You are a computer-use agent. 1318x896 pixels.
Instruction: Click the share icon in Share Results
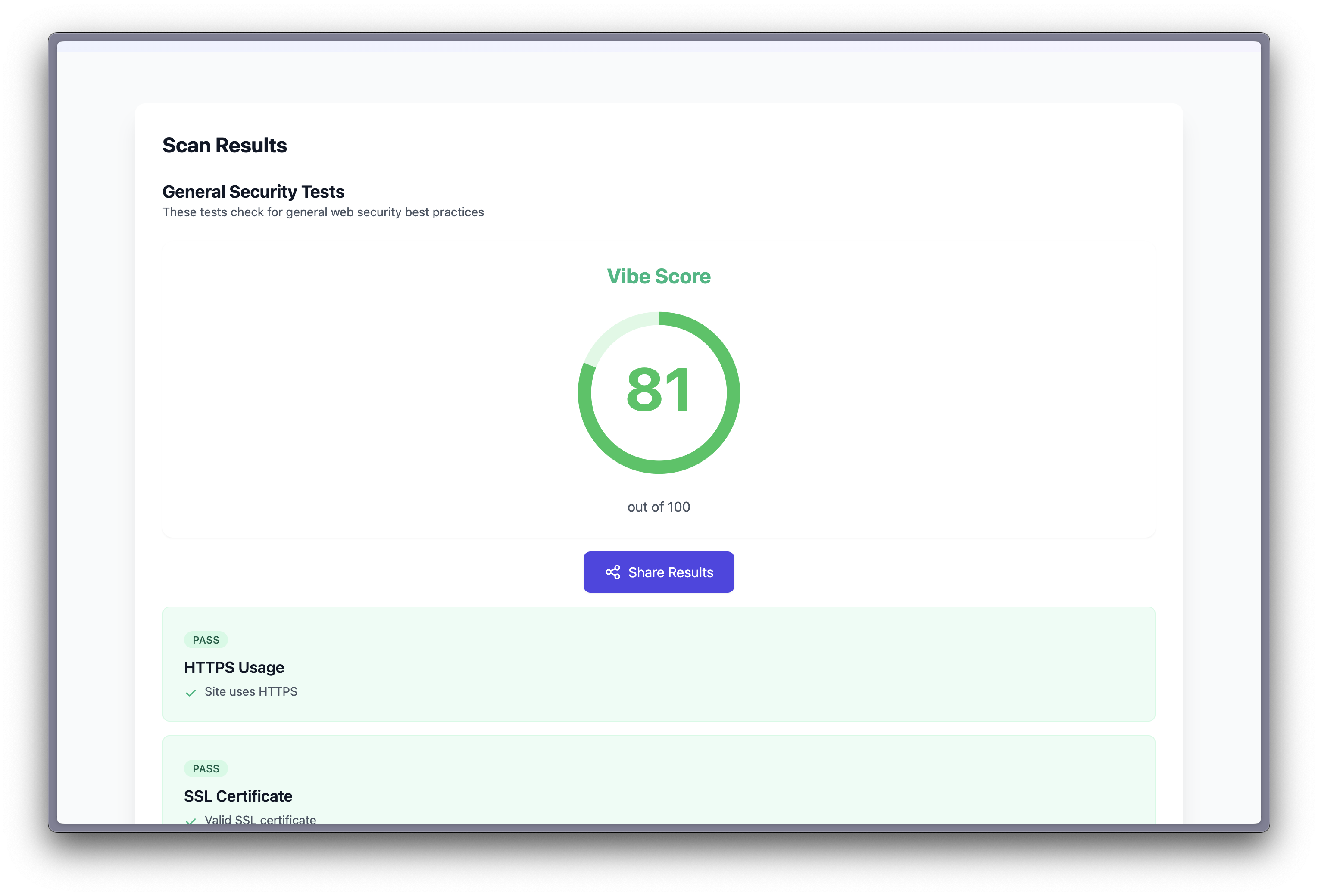[x=612, y=572]
